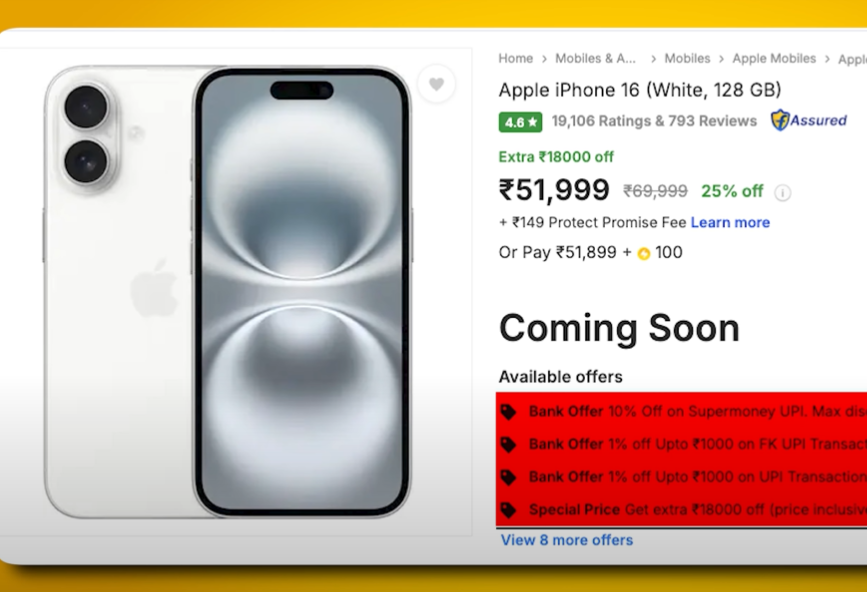Open price info circle icon

tap(782, 193)
